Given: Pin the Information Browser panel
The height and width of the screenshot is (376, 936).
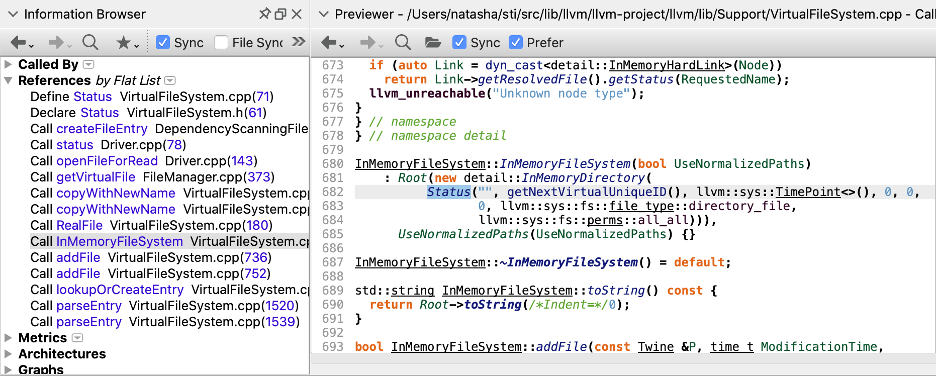Looking at the screenshot, I should click(265, 14).
